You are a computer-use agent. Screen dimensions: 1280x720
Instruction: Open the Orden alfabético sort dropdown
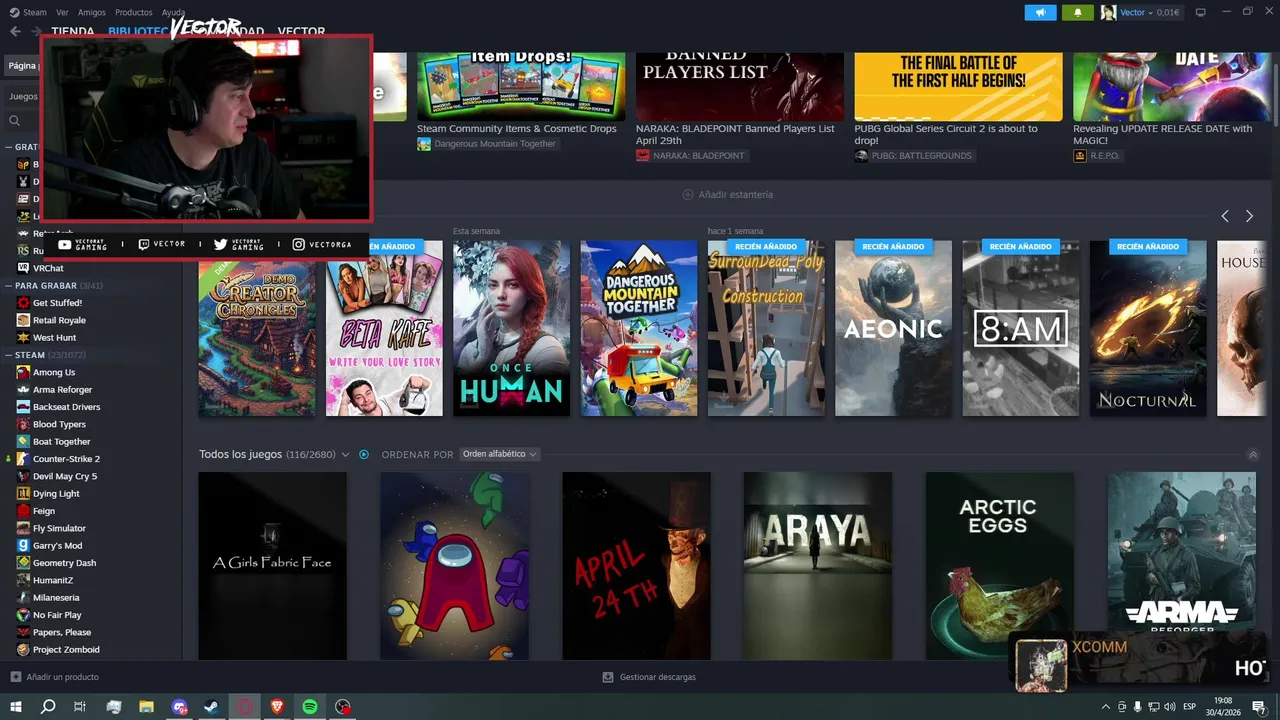[500, 454]
